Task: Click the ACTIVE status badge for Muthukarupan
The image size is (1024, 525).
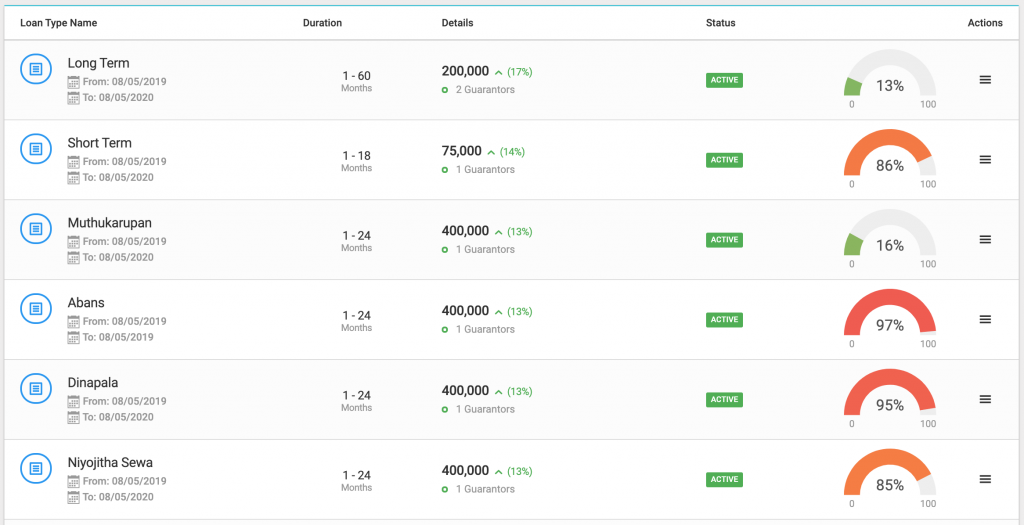Action: pos(724,240)
